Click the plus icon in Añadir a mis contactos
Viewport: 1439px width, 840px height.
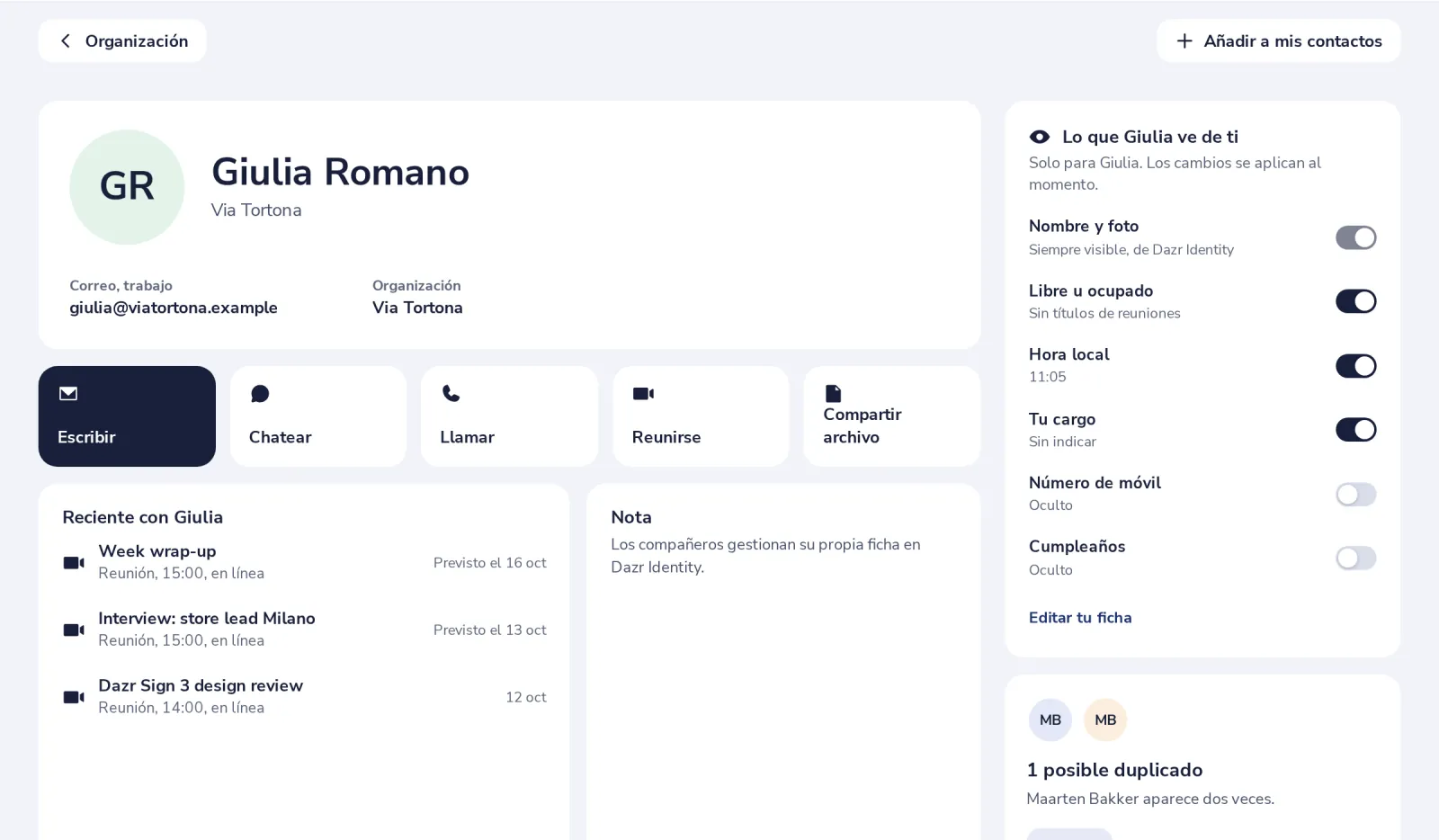click(1184, 41)
